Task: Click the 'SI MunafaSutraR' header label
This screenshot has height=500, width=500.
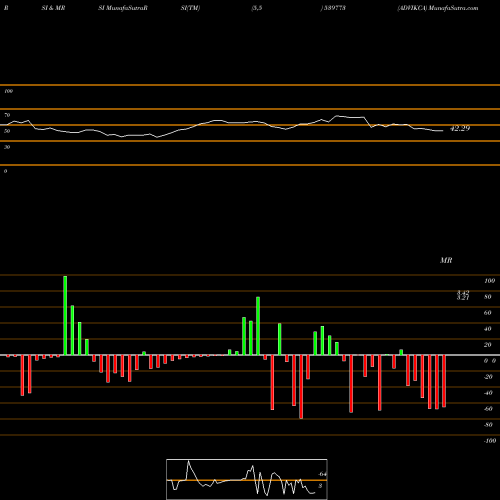Action: coord(123,8)
